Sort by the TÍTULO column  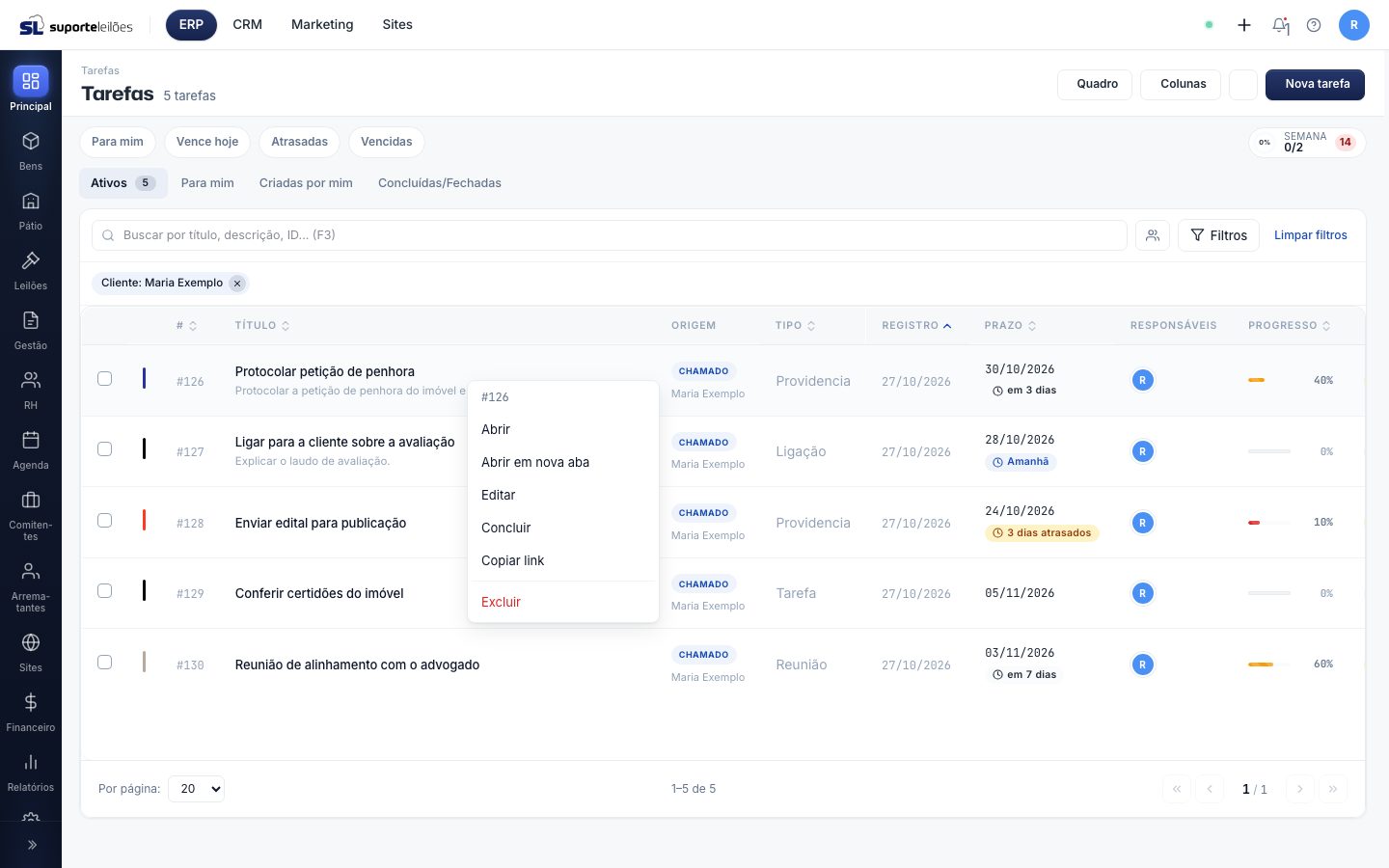262,326
